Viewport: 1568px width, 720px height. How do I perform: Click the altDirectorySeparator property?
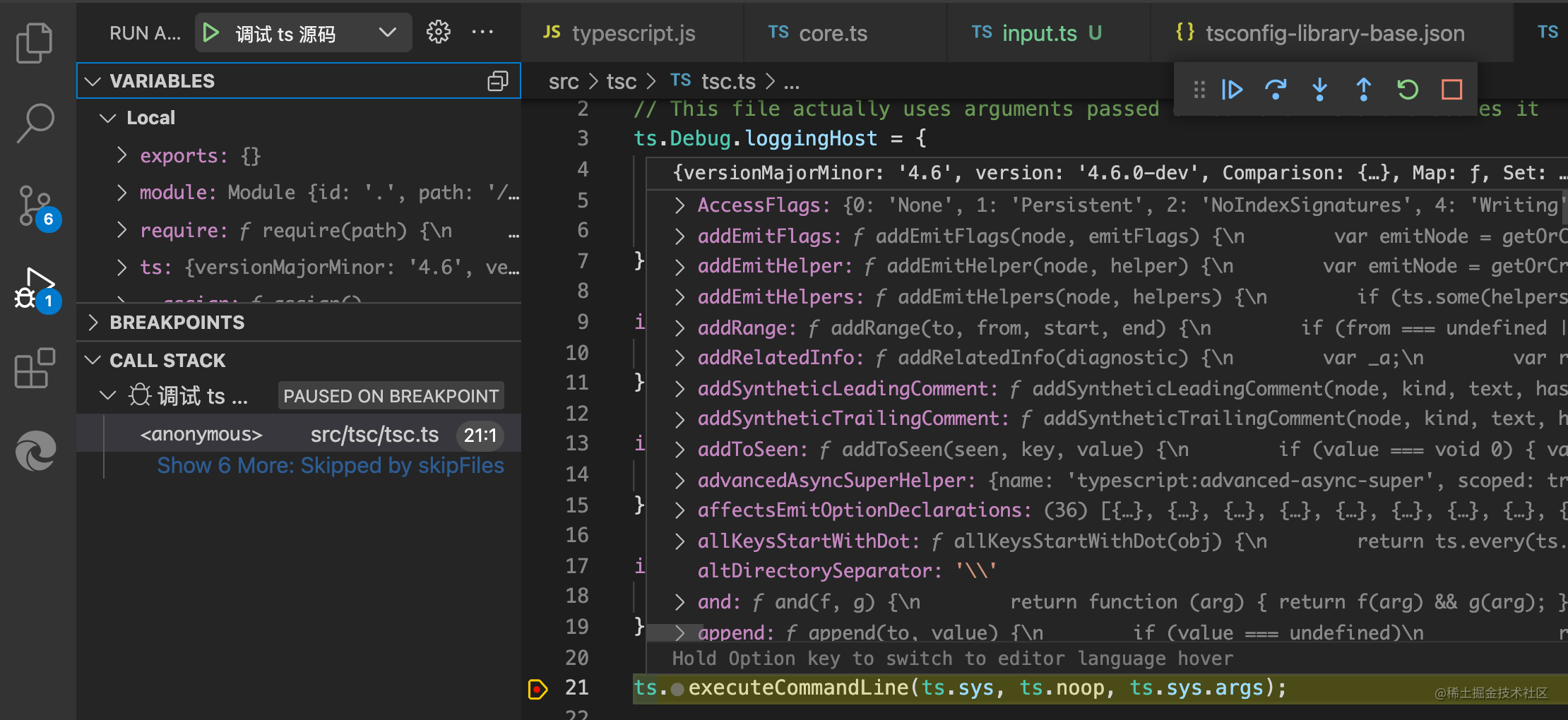pyautogui.click(x=820, y=571)
